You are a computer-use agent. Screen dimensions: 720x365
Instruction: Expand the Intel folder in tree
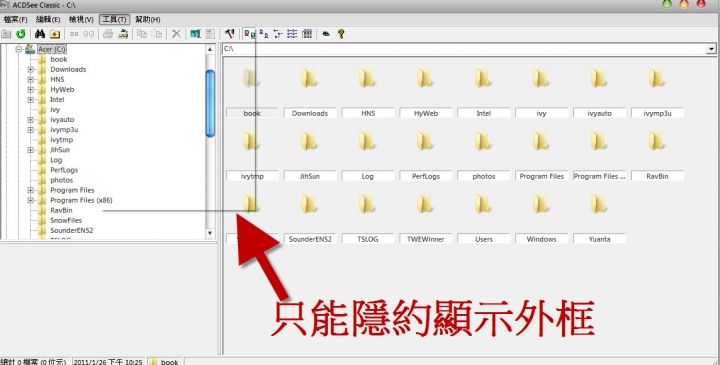point(31,100)
